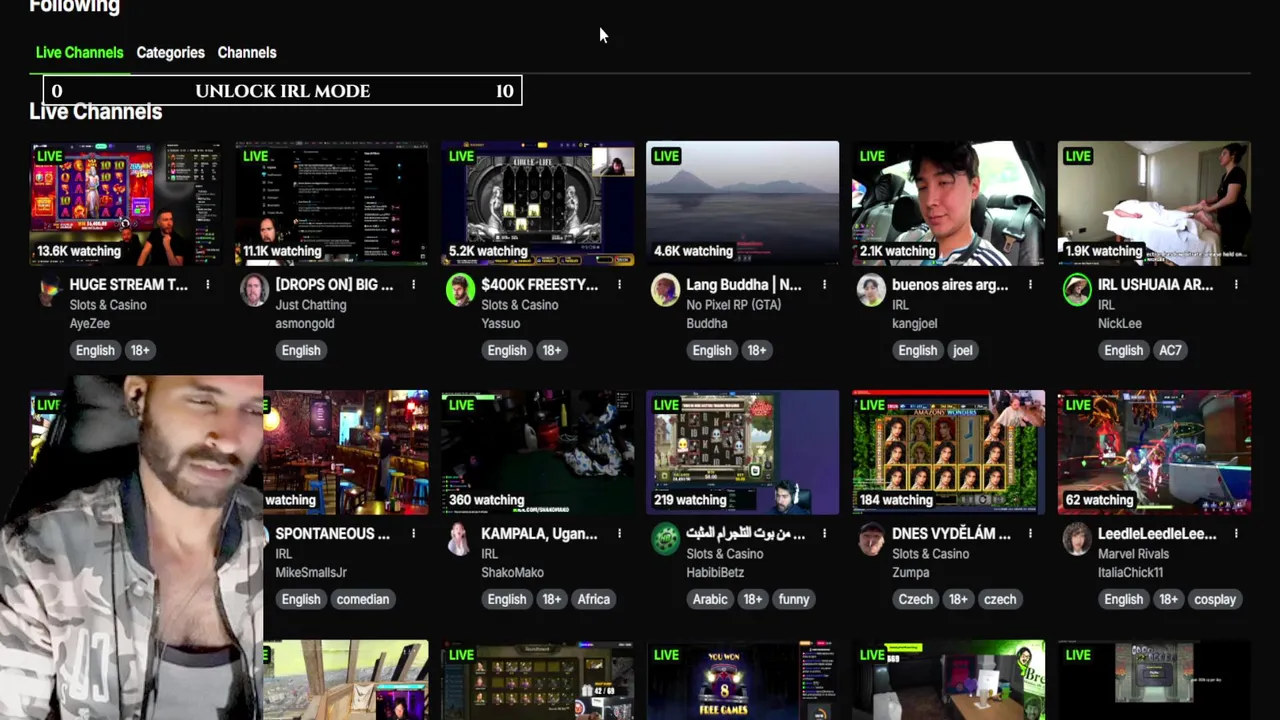Open the asmongold channel name link
The width and height of the screenshot is (1280, 720).
(306, 324)
